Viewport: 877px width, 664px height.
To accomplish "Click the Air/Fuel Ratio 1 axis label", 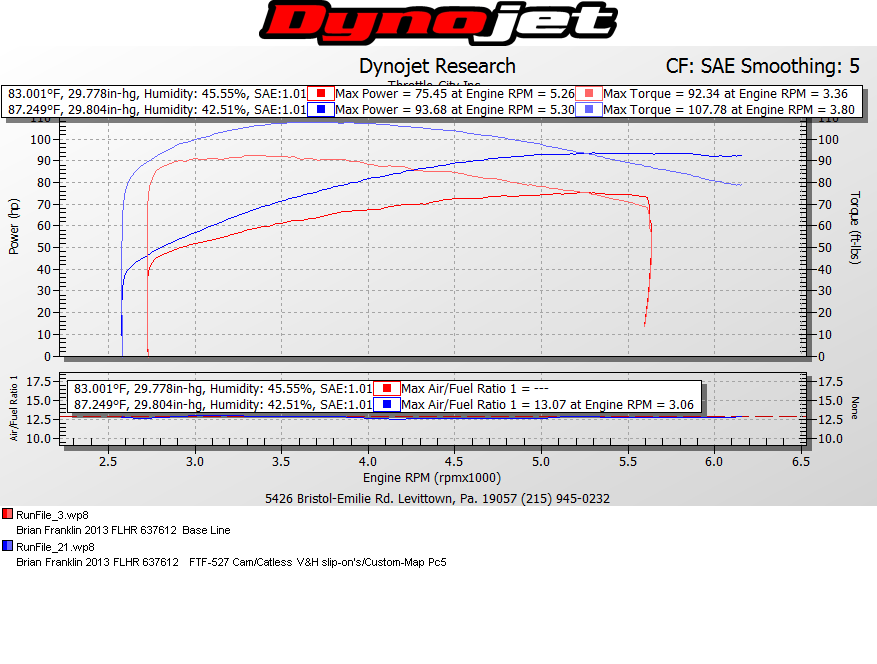I will tap(14, 408).
